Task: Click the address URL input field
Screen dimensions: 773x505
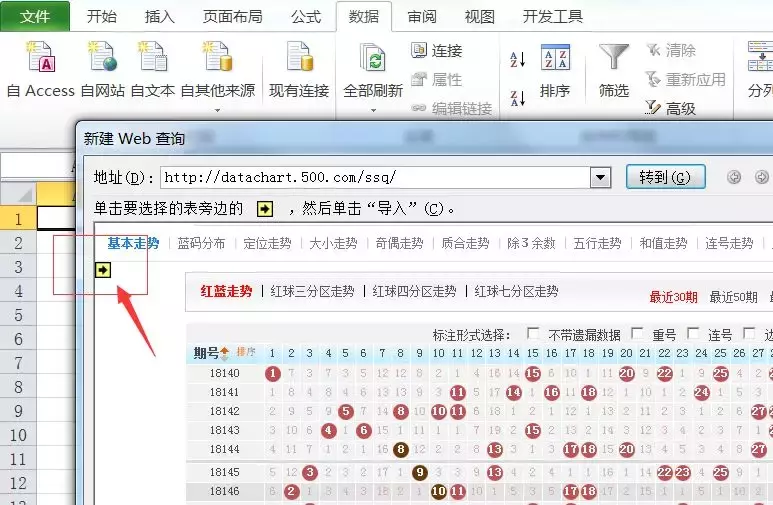Action: tap(375, 177)
